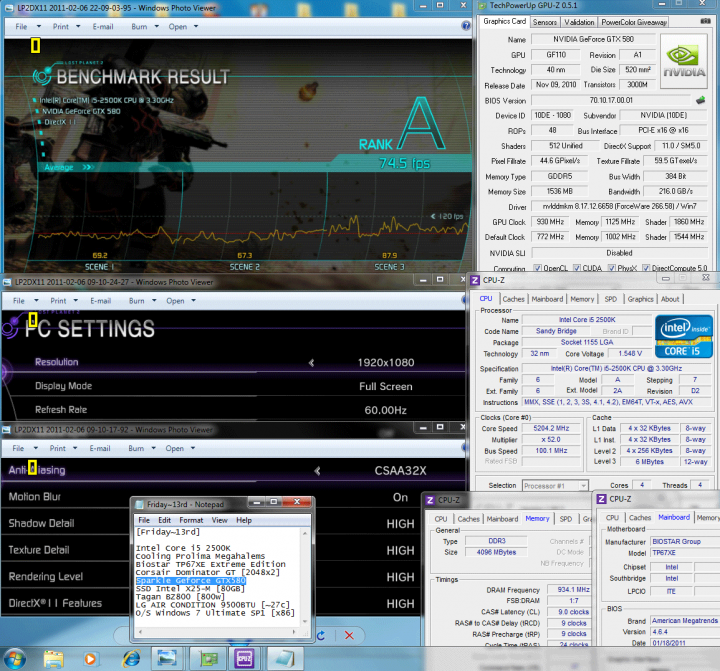Click the Z icon in the top CPU-Z title bar
Screen dimensions: 720x671
[475, 280]
